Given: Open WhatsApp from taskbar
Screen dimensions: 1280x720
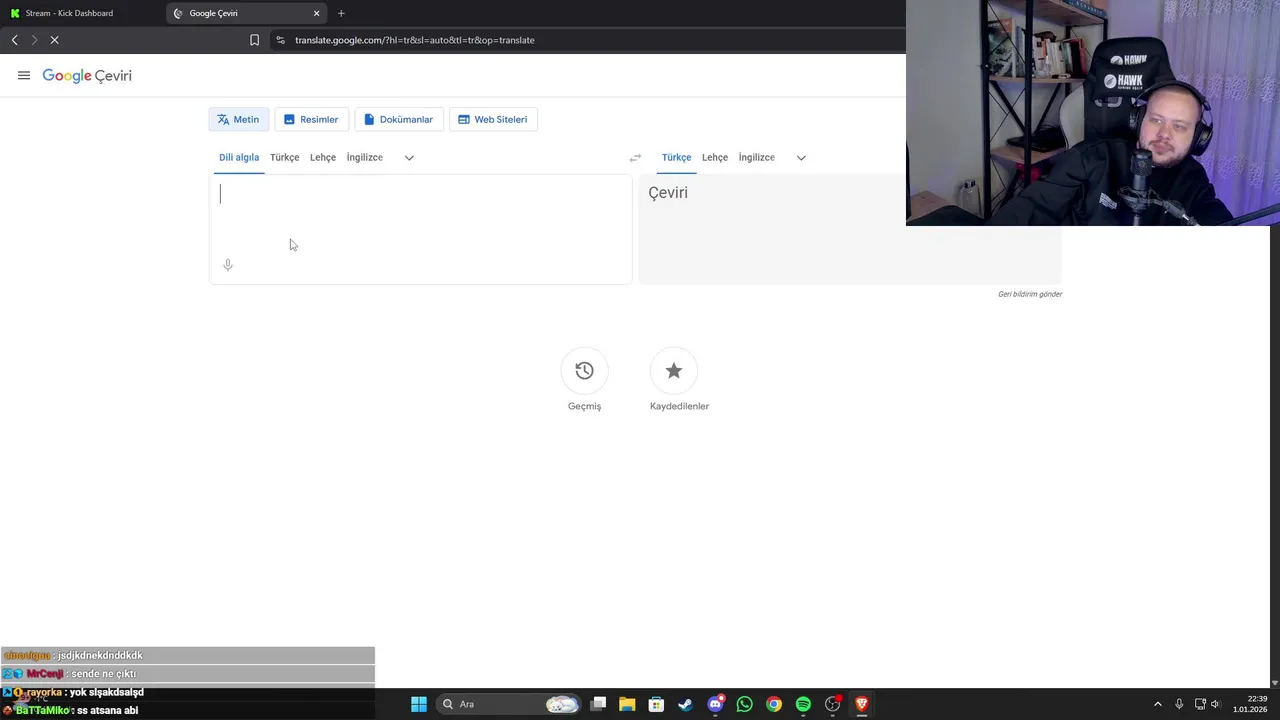Looking at the screenshot, I should pyautogui.click(x=744, y=704).
